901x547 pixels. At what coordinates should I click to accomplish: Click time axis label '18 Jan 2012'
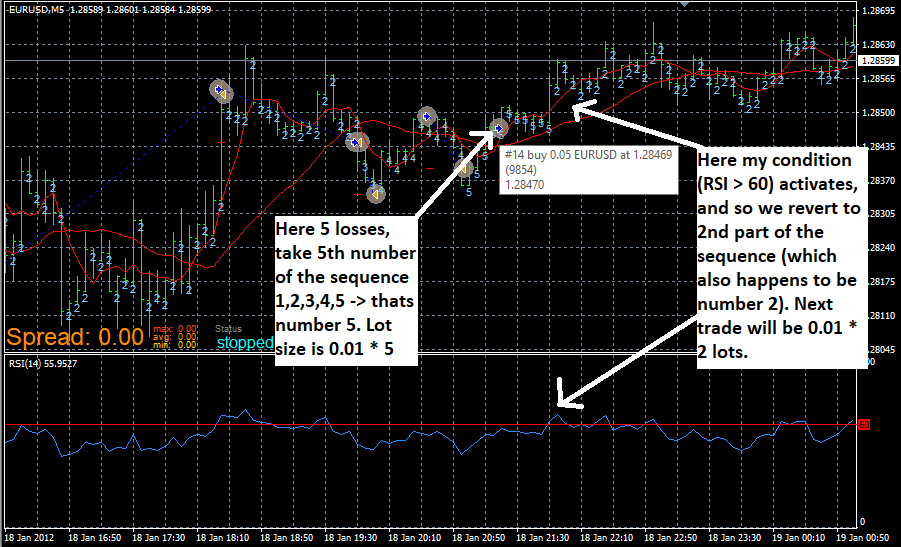click(x=29, y=538)
